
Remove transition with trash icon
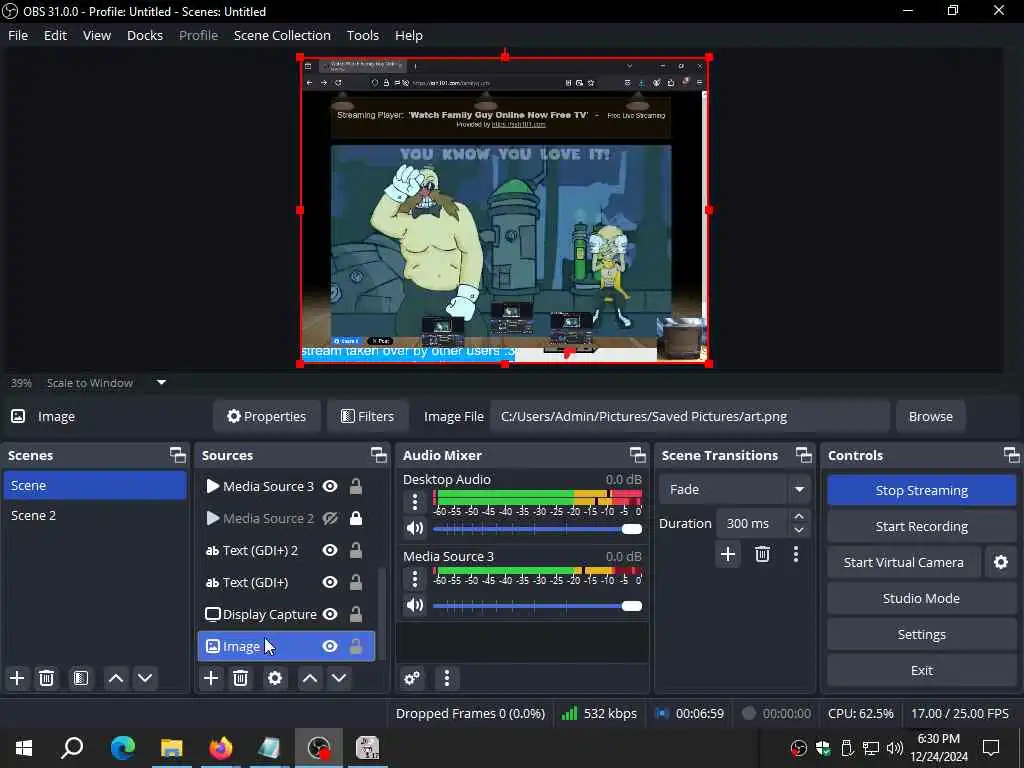tap(762, 554)
